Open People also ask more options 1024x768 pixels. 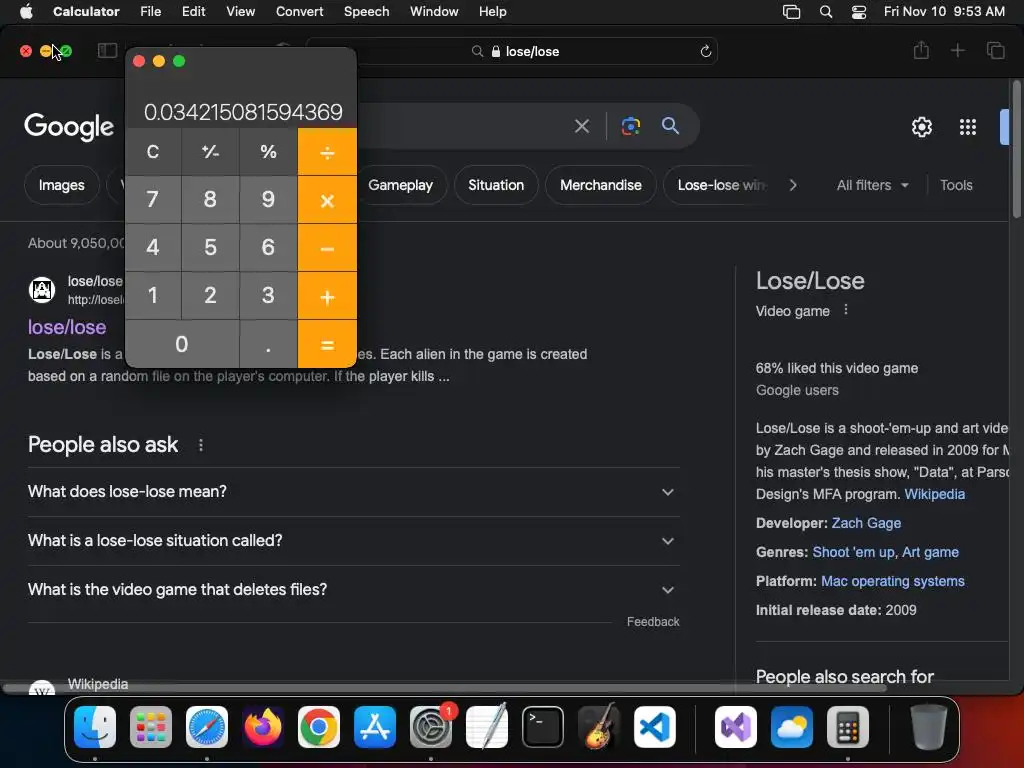point(200,445)
